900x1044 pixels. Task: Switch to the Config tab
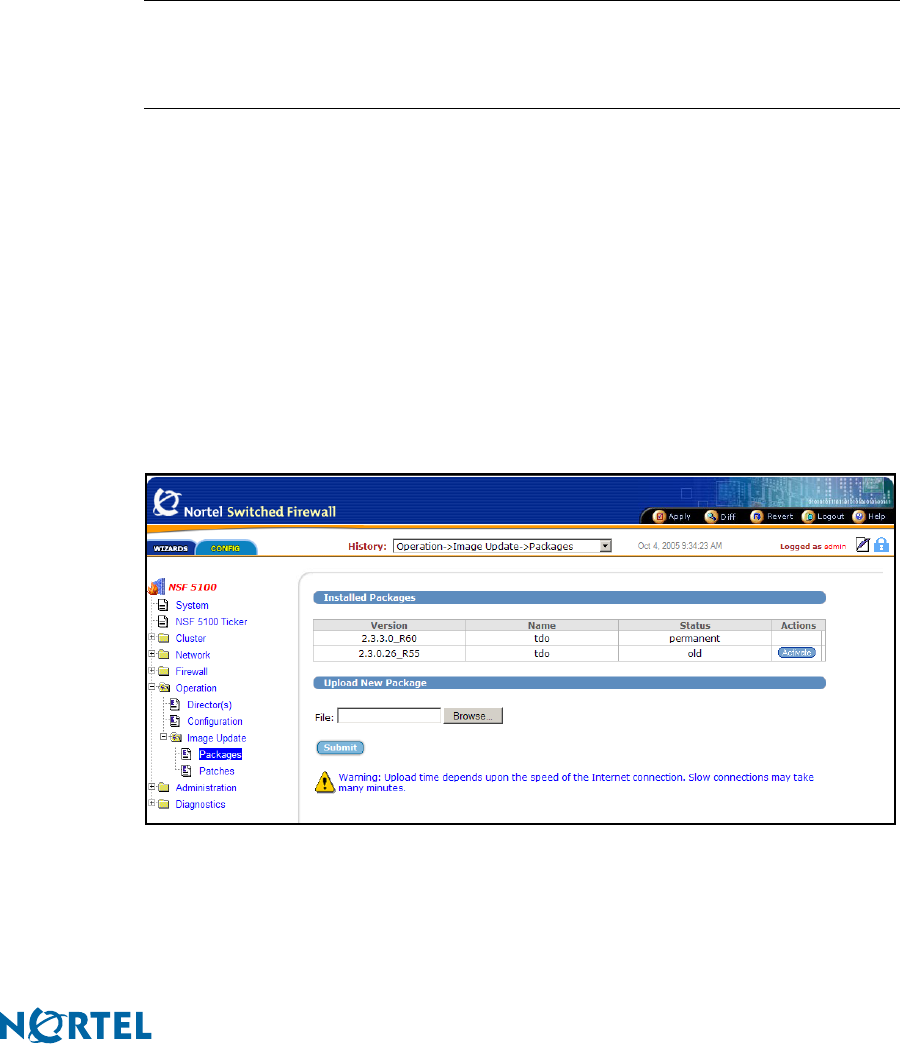click(x=226, y=548)
